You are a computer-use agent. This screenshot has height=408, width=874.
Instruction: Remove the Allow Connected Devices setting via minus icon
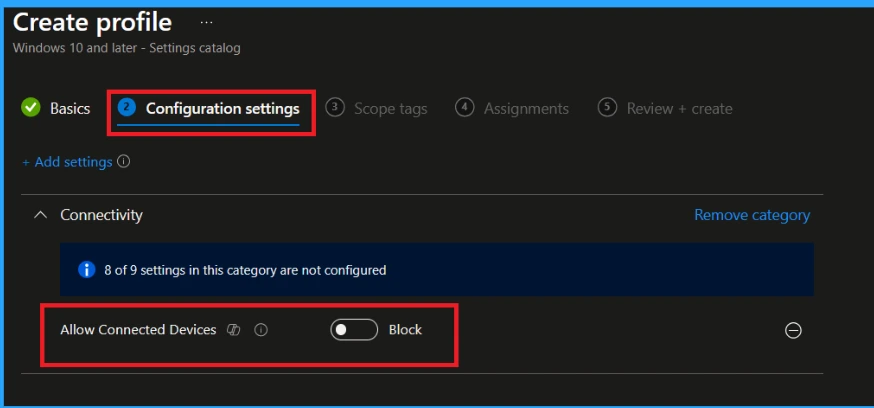[x=793, y=330]
